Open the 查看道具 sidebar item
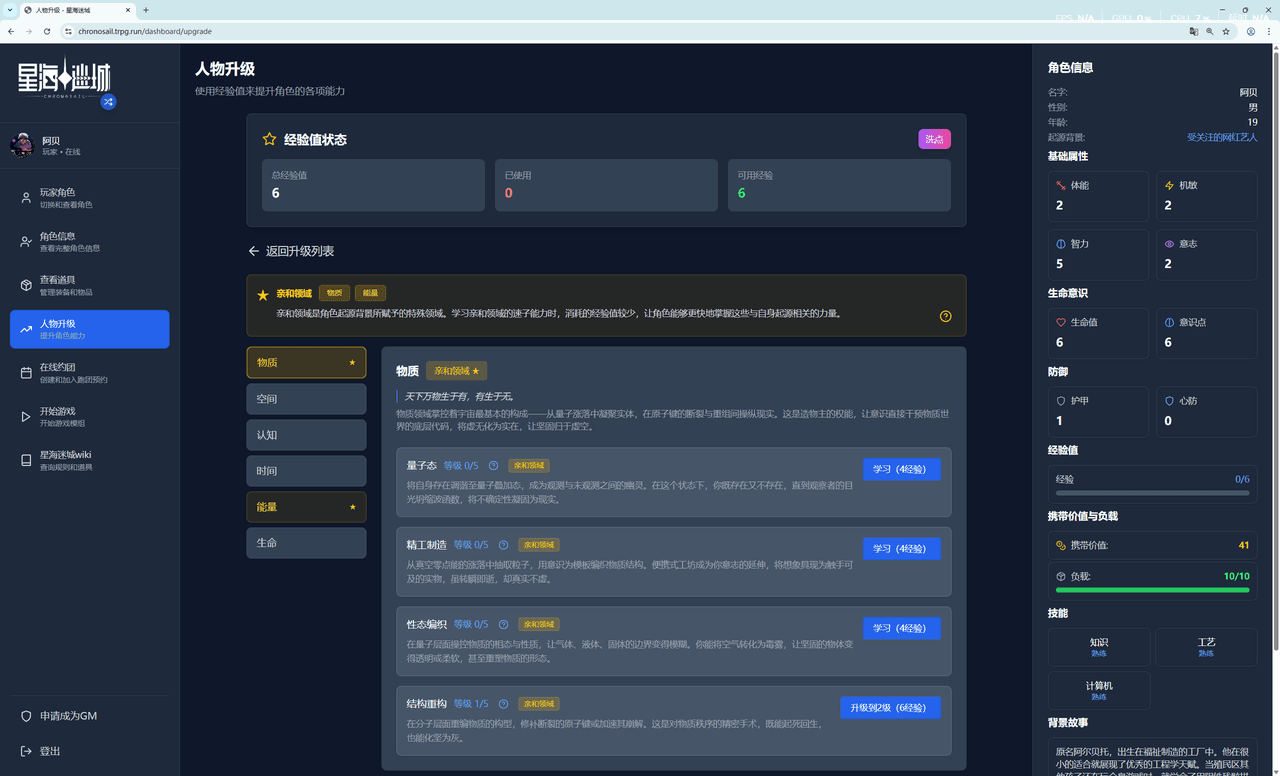The image size is (1280, 776). 90,285
